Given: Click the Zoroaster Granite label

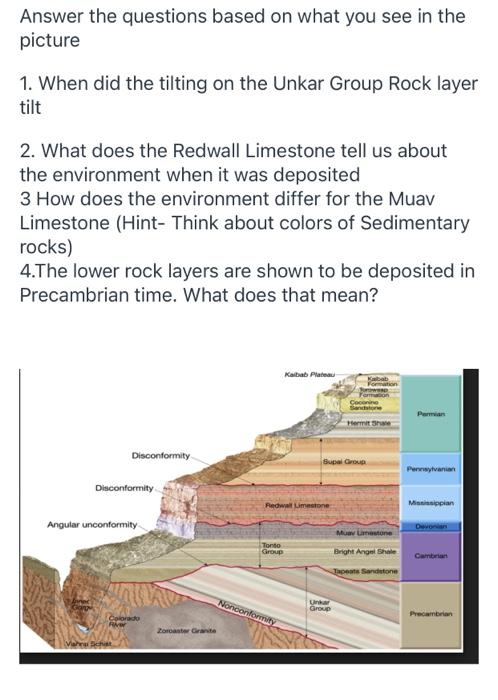Looking at the screenshot, I should pyautogui.click(x=187, y=631).
